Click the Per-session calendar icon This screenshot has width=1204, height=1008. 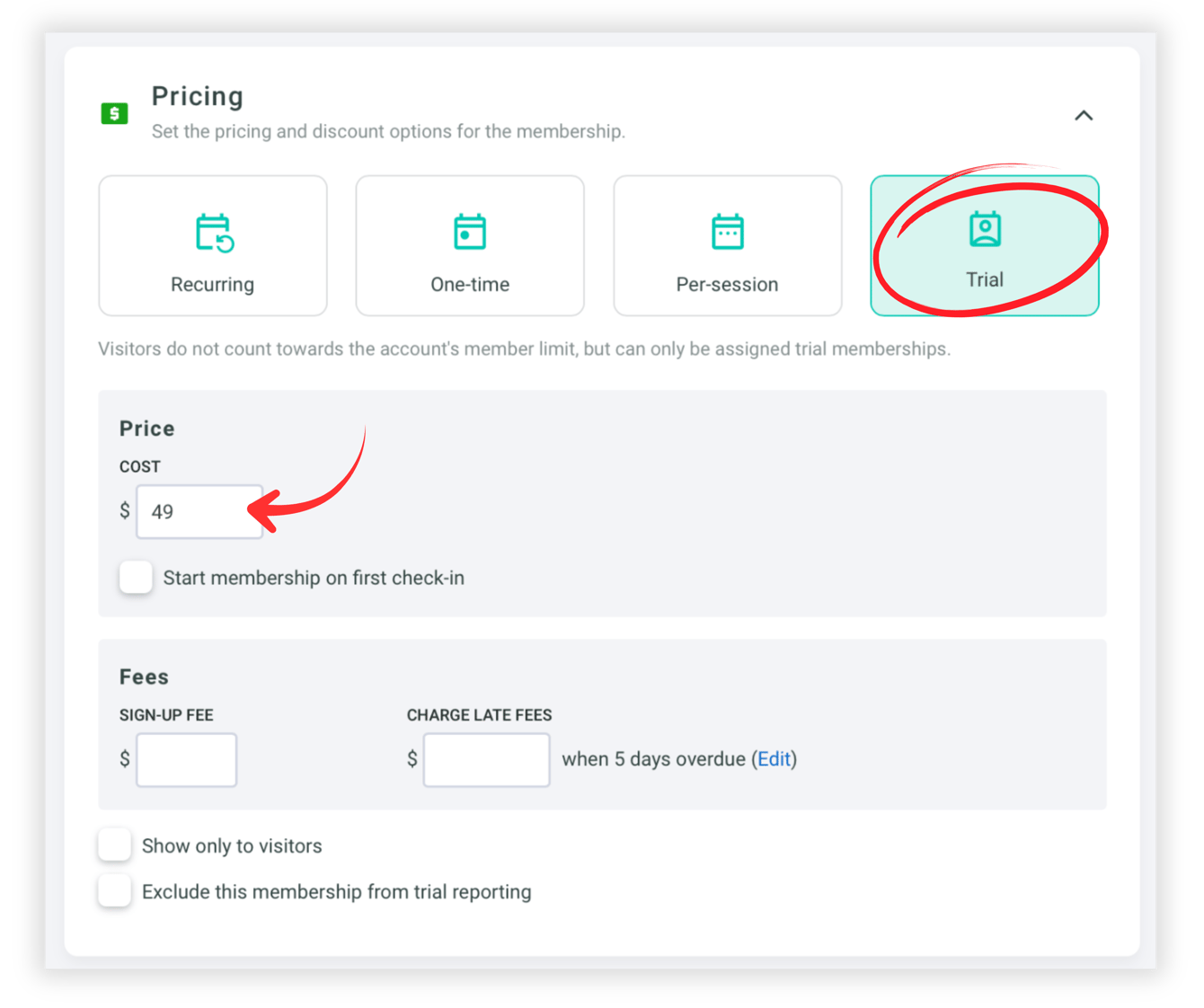(727, 232)
